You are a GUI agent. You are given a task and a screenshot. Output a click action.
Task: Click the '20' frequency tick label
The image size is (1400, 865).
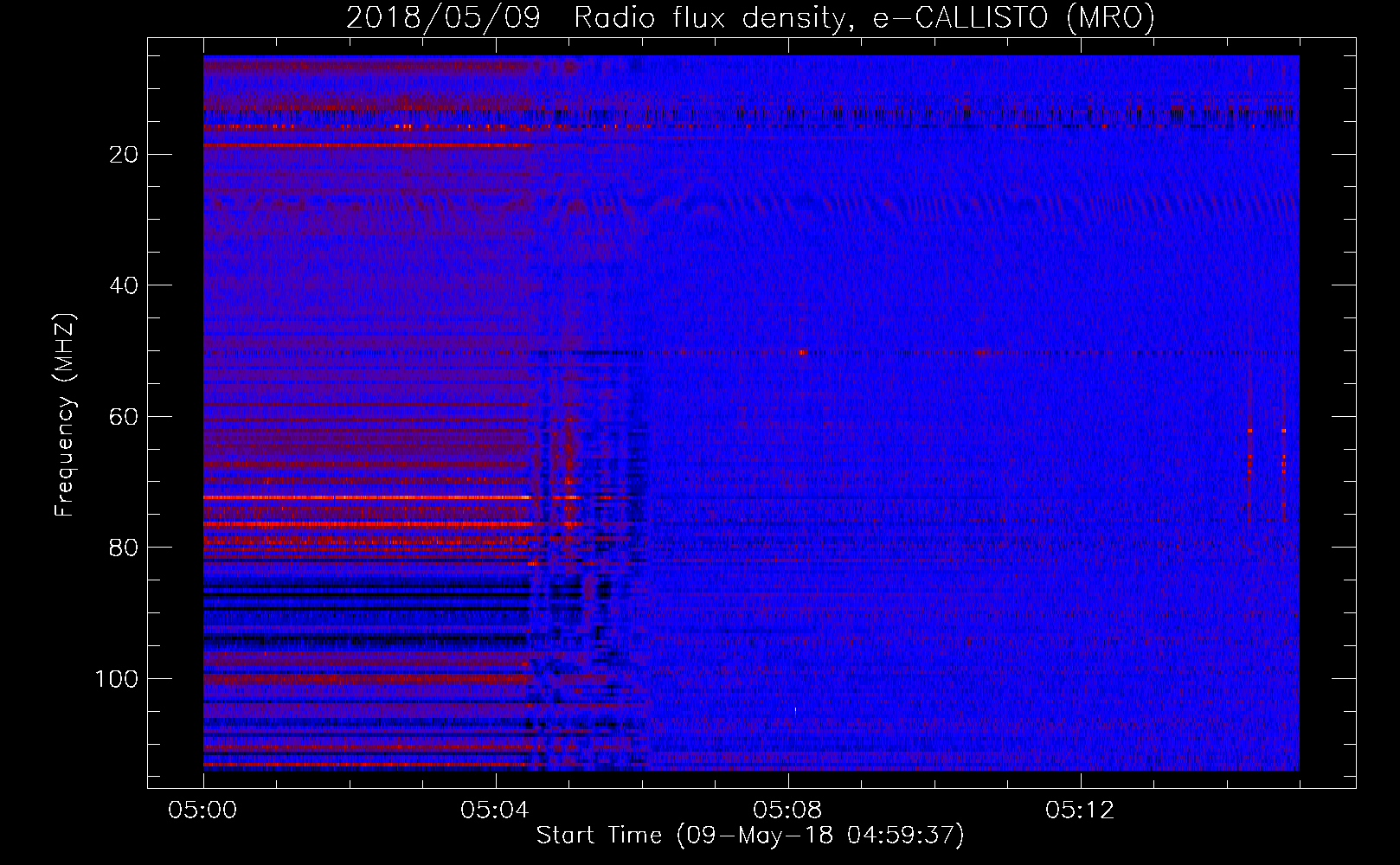click(x=125, y=154)
